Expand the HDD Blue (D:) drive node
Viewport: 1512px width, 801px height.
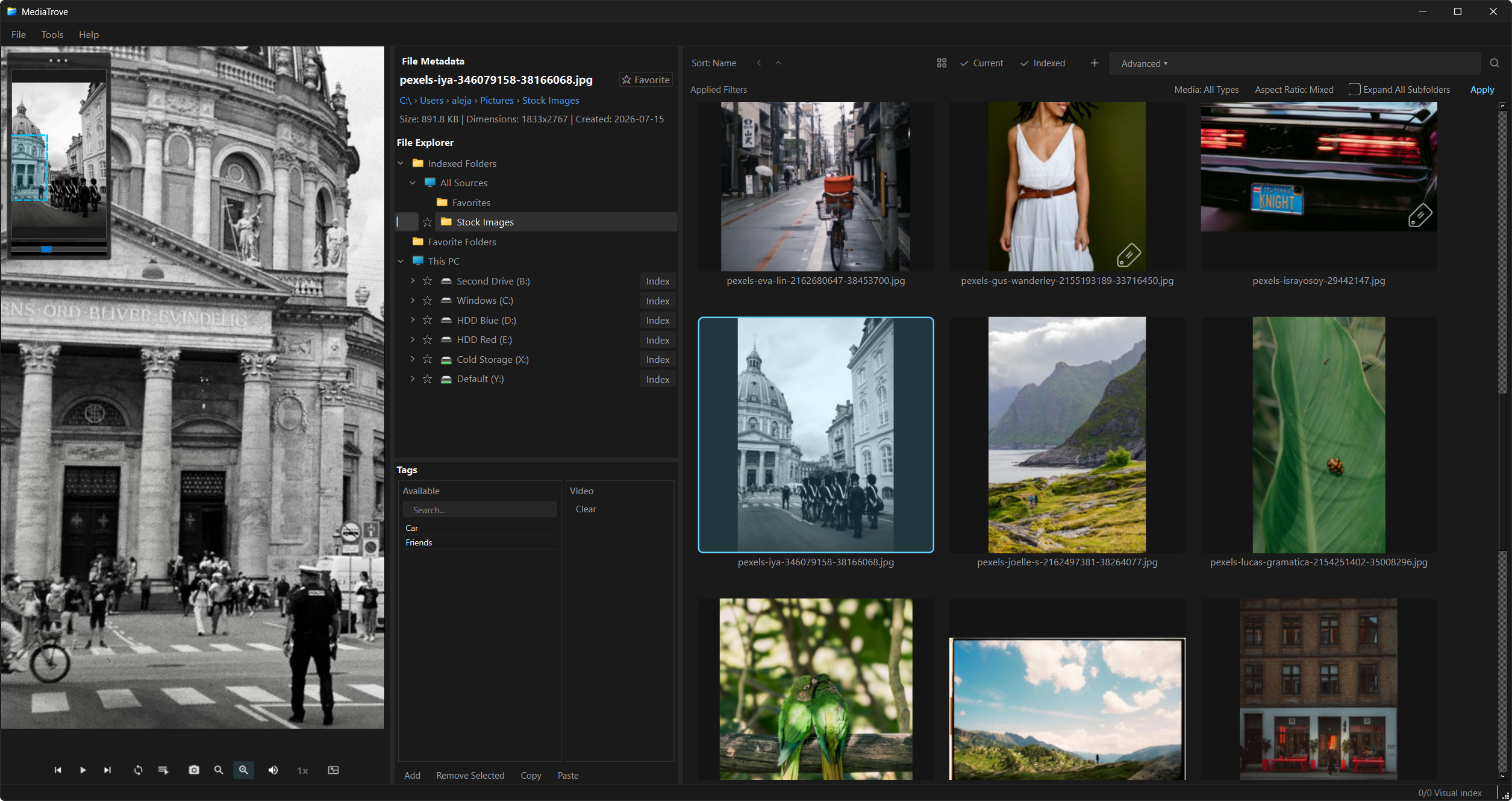click(x=412, y=320)
